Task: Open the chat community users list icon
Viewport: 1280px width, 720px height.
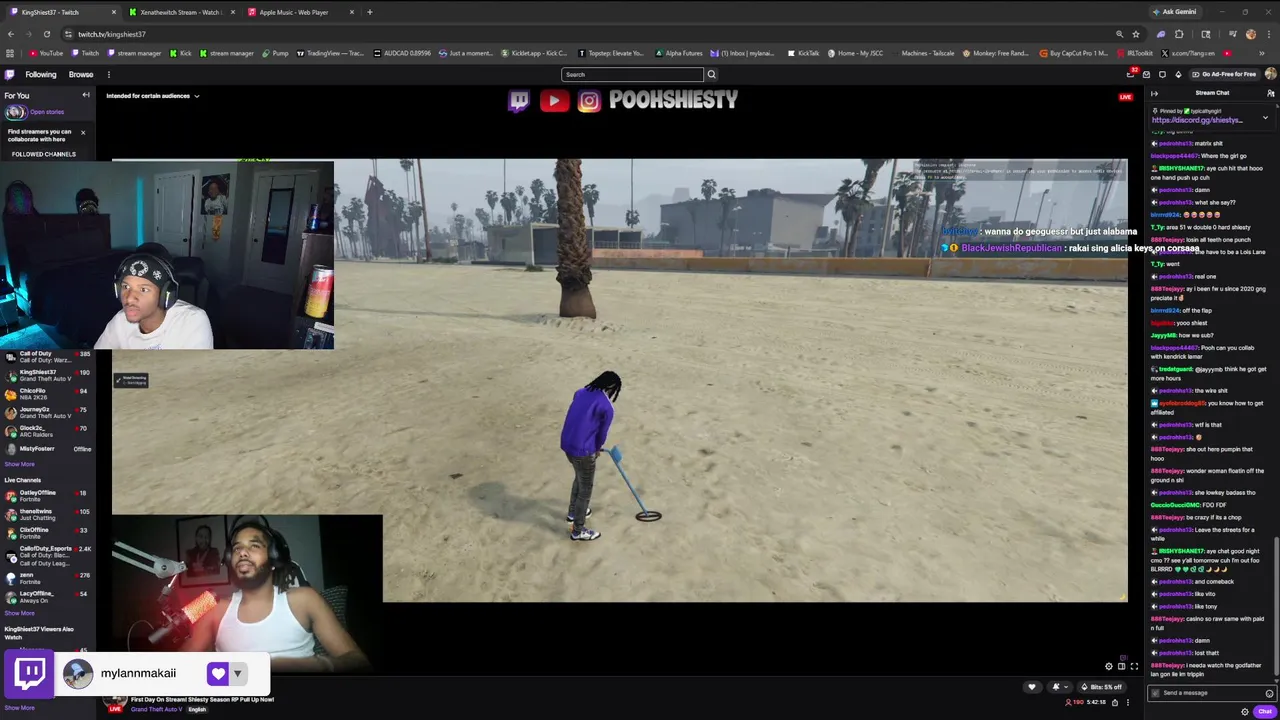Action: [x=1270, y=93]
